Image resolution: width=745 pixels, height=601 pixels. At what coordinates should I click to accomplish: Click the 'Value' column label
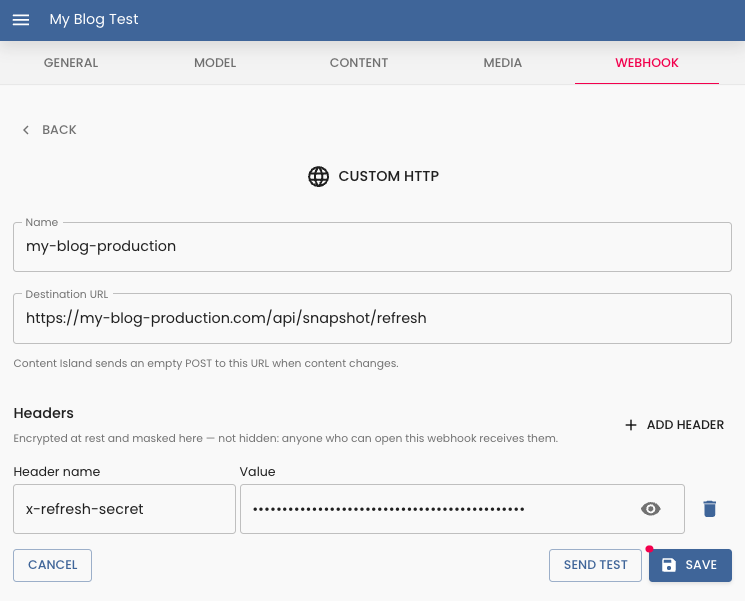click(x=258, y=471)
